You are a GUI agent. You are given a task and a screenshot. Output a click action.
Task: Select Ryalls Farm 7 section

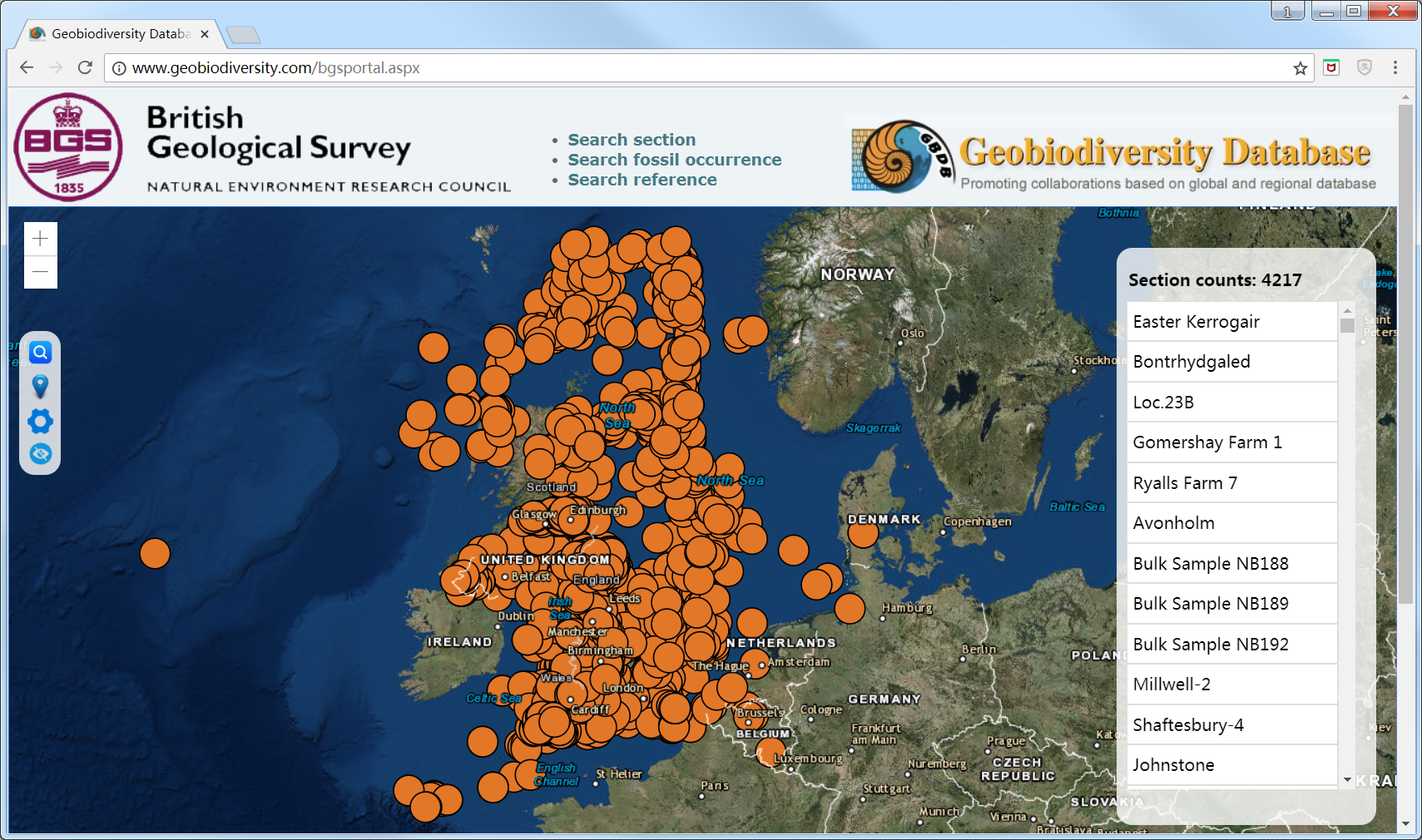click(x=1231, y=483)
